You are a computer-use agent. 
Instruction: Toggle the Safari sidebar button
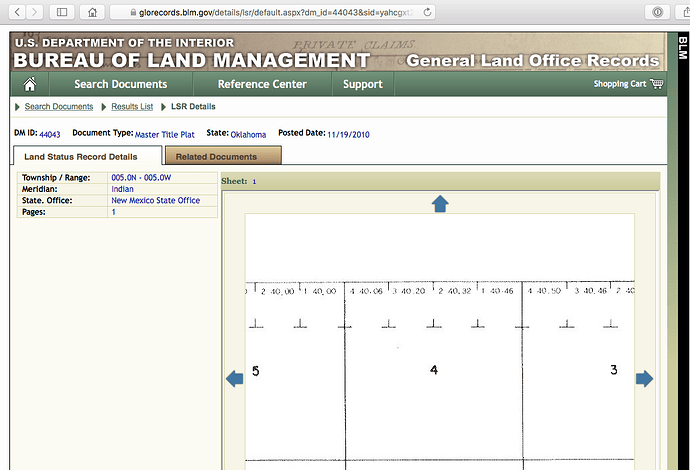(62, 12)
